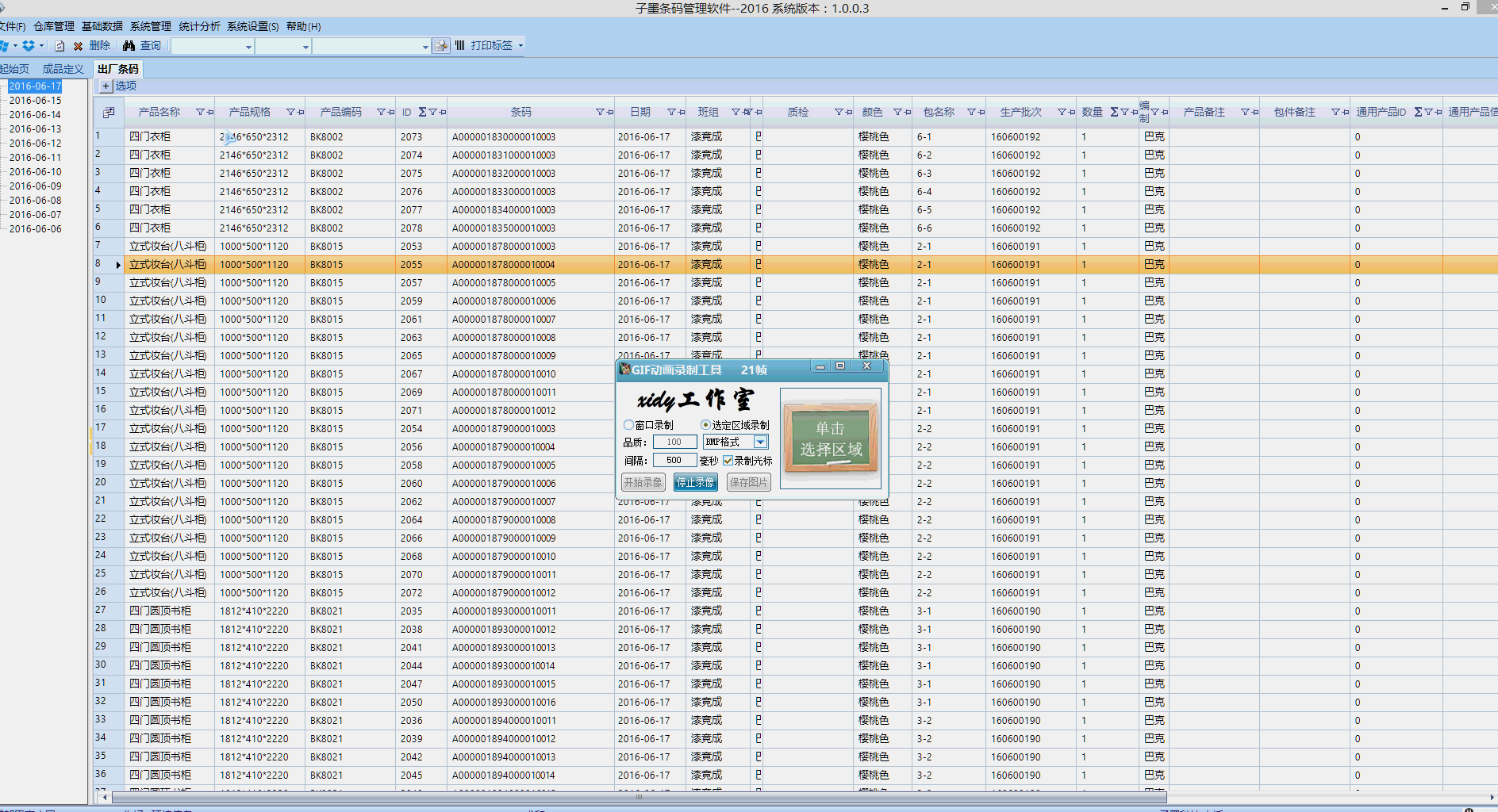Click the grid column chooser icon
The height and width of the screenshot is (812, 1498).
(x=109, y=113)
